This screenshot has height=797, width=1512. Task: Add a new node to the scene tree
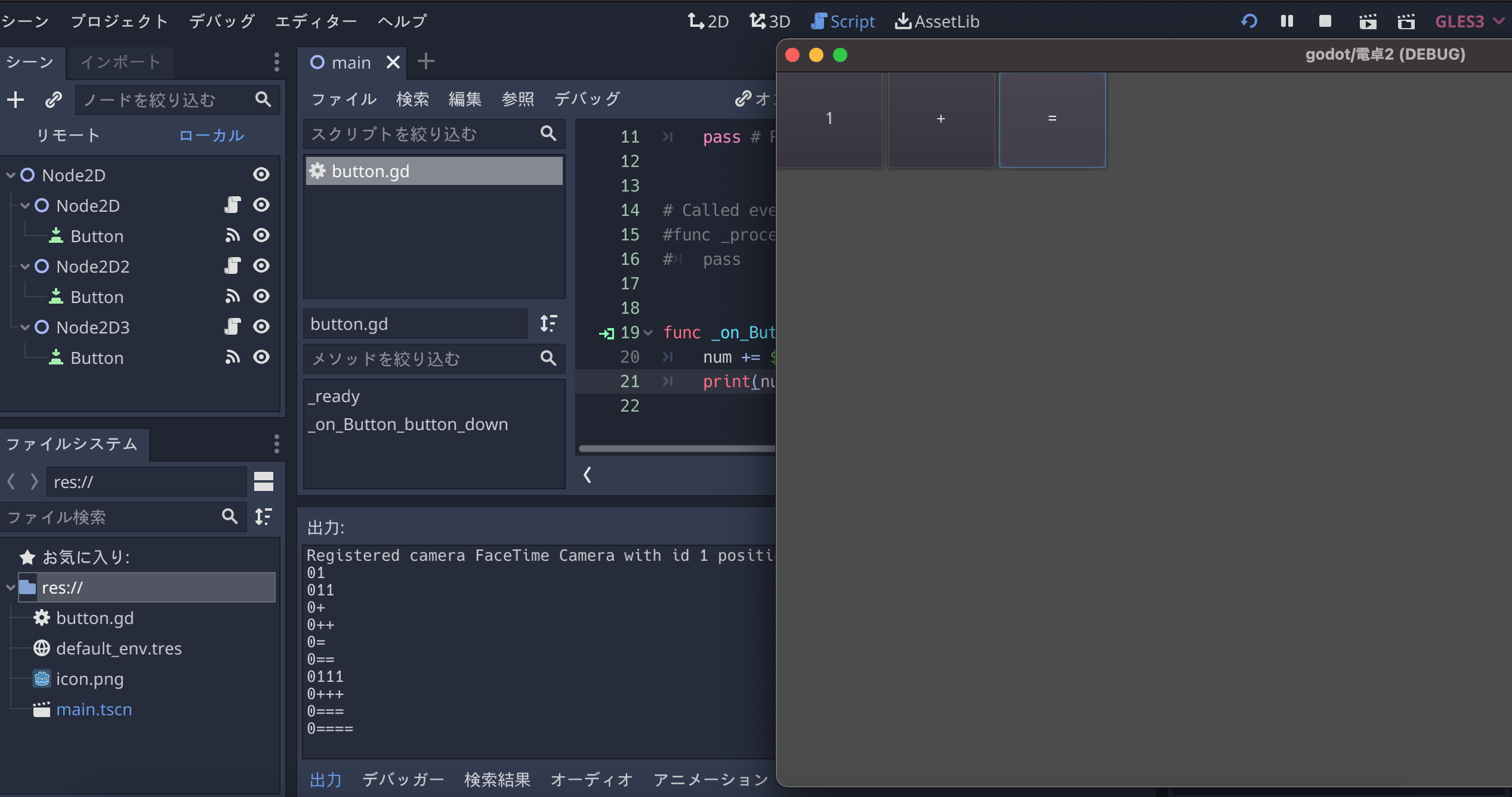(x=16, y=100)
